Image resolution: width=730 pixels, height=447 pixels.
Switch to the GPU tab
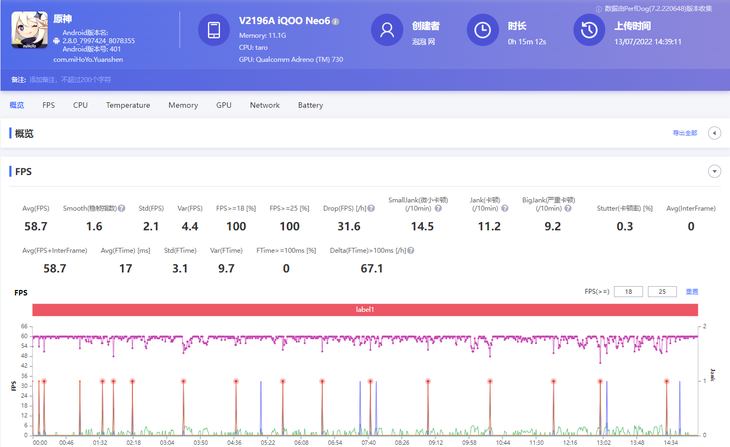click(x=223, y=105)
